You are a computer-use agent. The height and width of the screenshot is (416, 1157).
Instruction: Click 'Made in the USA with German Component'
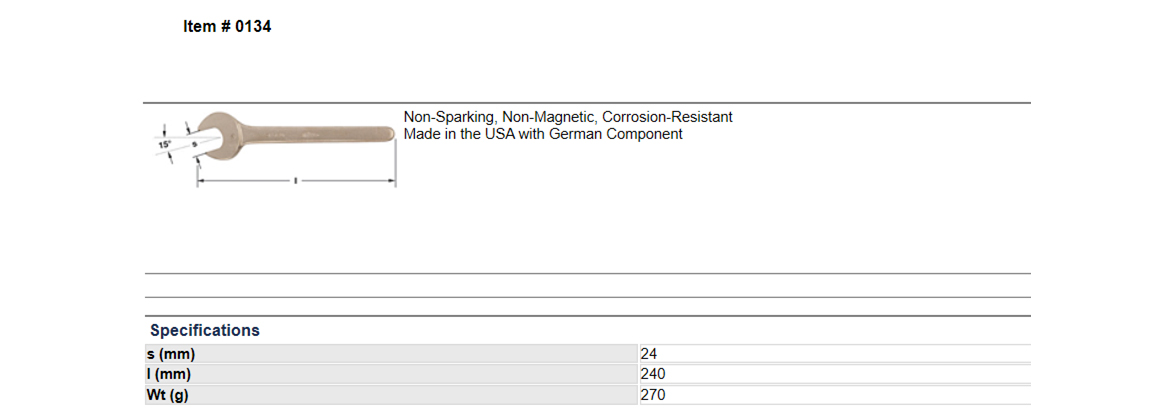[x=543, y=134]
